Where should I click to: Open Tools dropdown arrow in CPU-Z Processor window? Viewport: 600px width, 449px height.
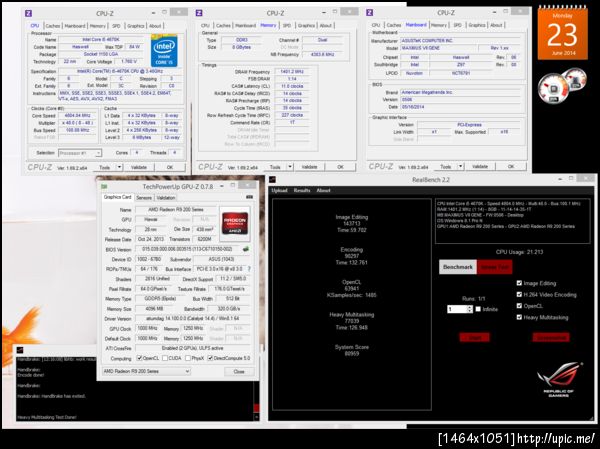[119, 167]
